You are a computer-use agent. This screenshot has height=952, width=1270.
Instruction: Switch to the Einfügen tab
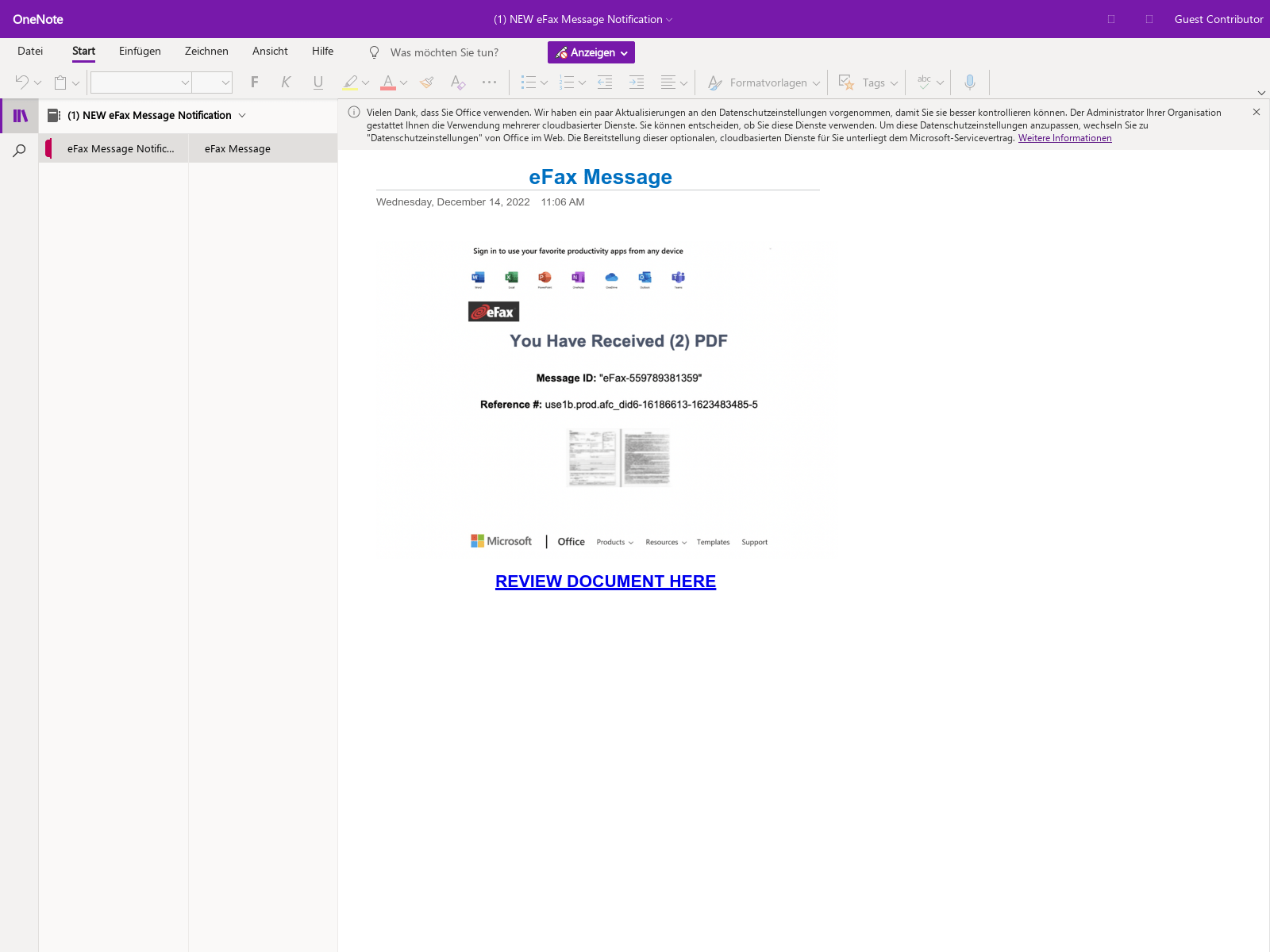(140, 51)
